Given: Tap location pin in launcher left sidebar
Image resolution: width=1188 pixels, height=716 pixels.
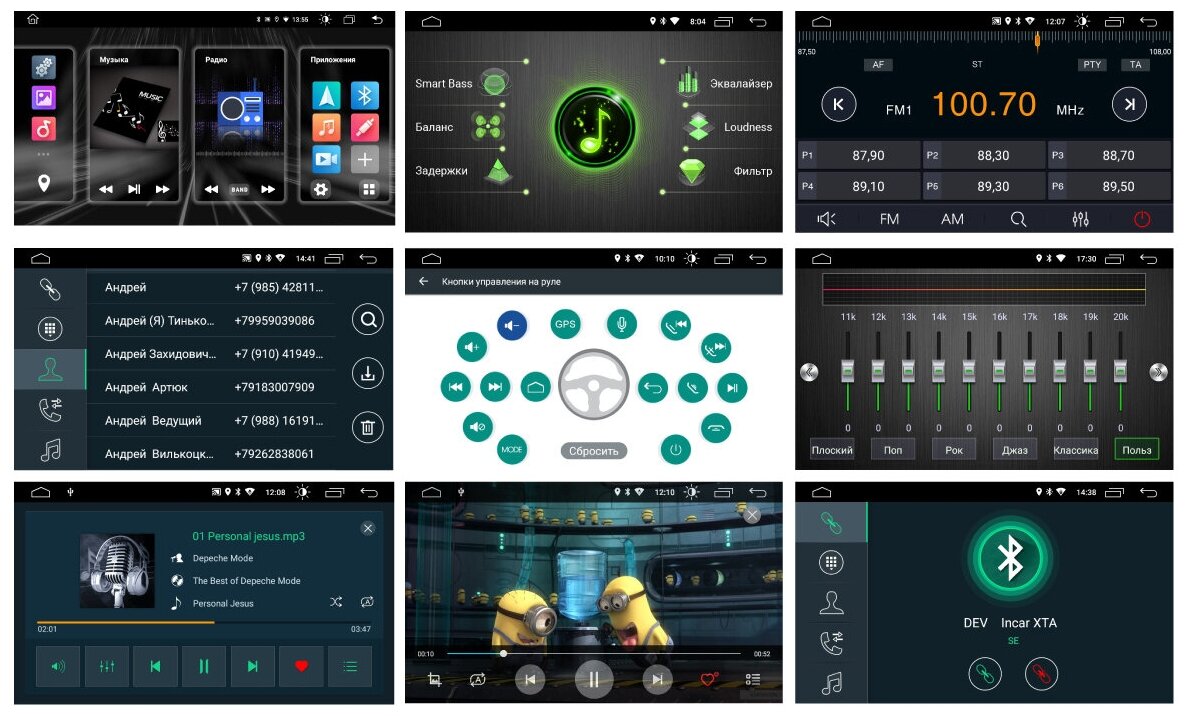Looking at the screenshot, I should pos(44,183).
